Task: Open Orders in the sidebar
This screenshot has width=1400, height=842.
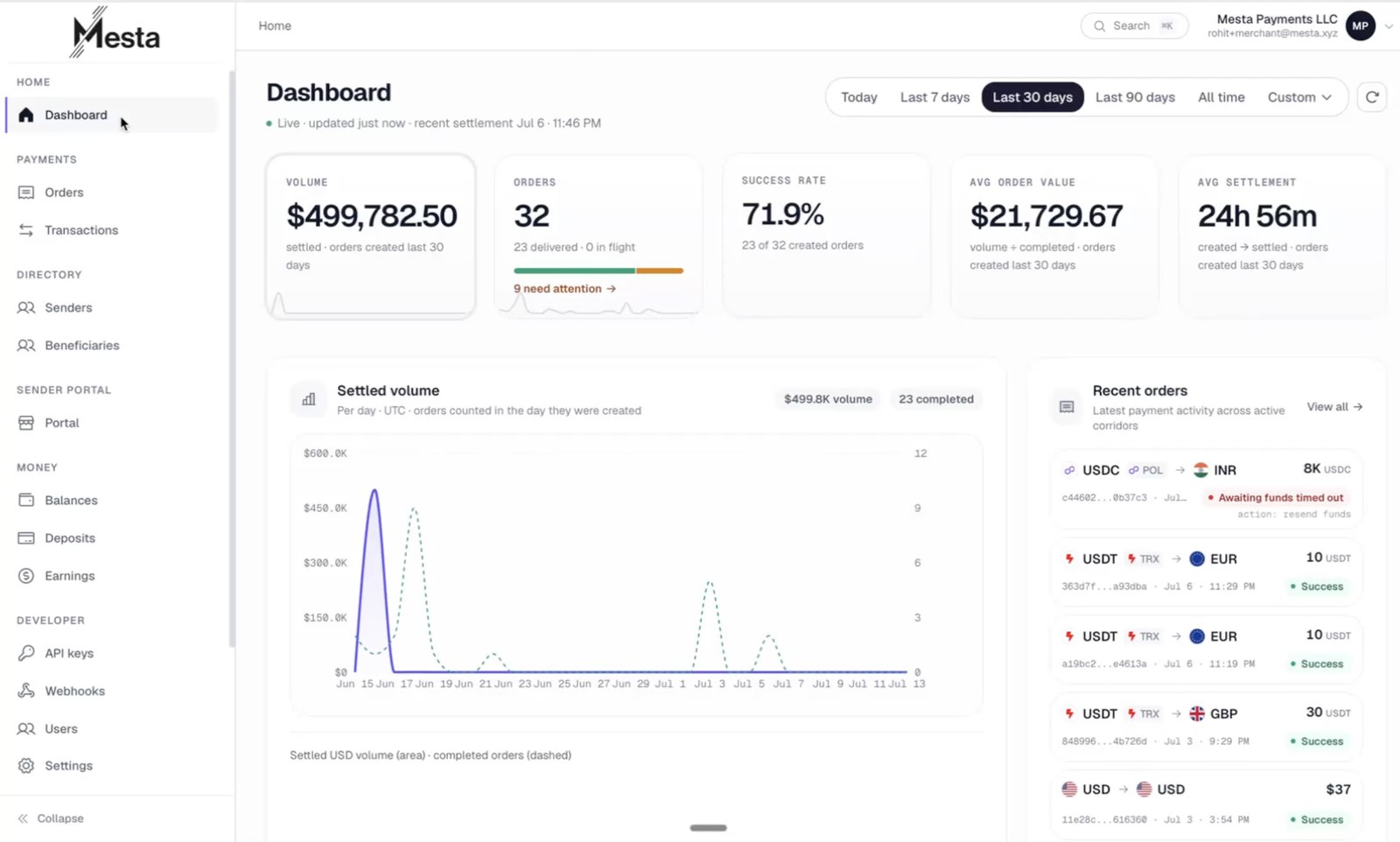Action: (x=111, y=193)
